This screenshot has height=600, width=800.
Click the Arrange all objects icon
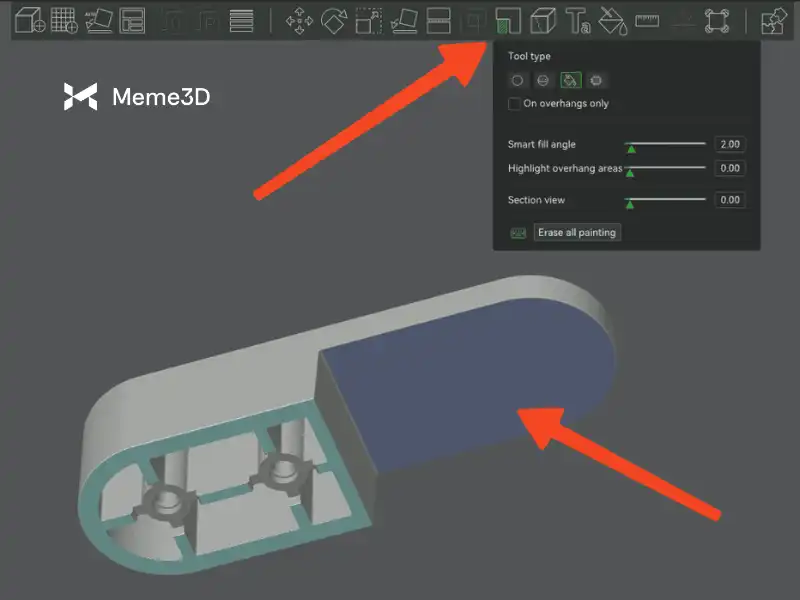point(132,20)
